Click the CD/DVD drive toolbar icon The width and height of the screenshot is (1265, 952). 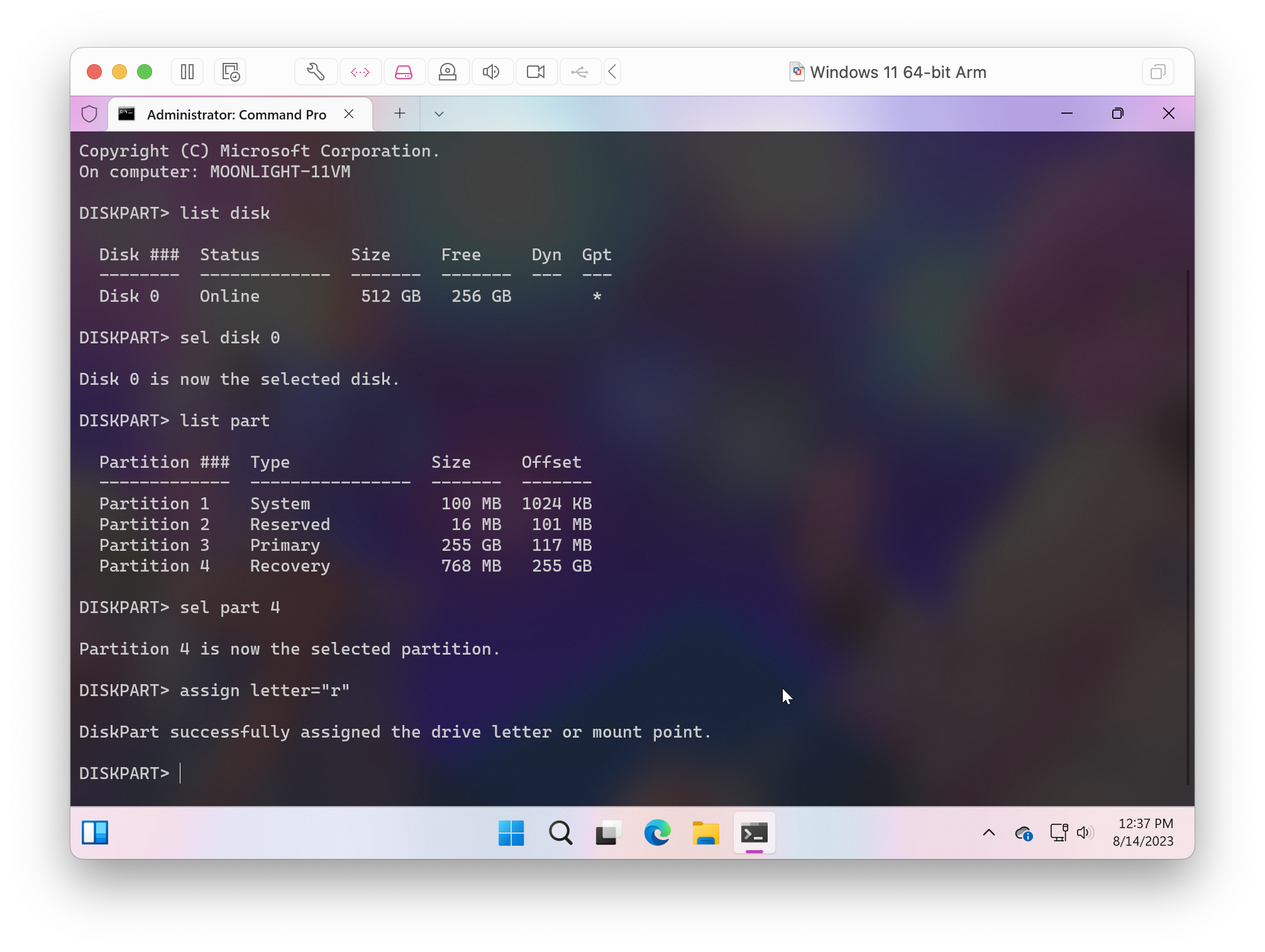coord(448,72)
